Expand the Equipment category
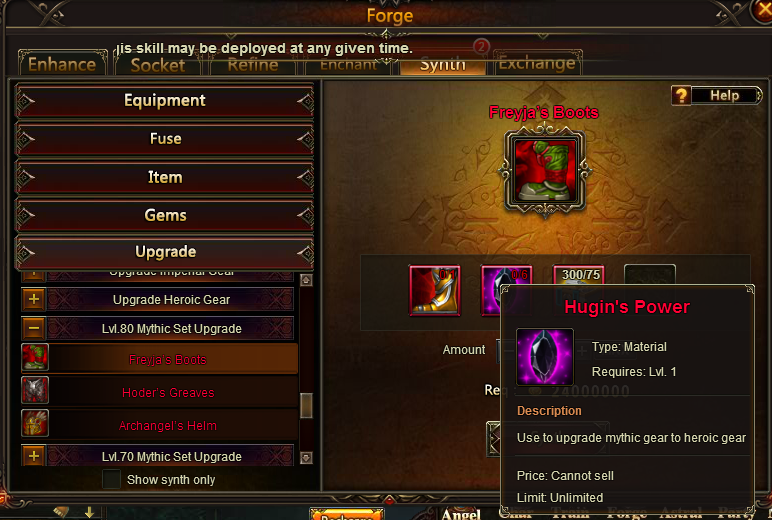 [164, 100]
